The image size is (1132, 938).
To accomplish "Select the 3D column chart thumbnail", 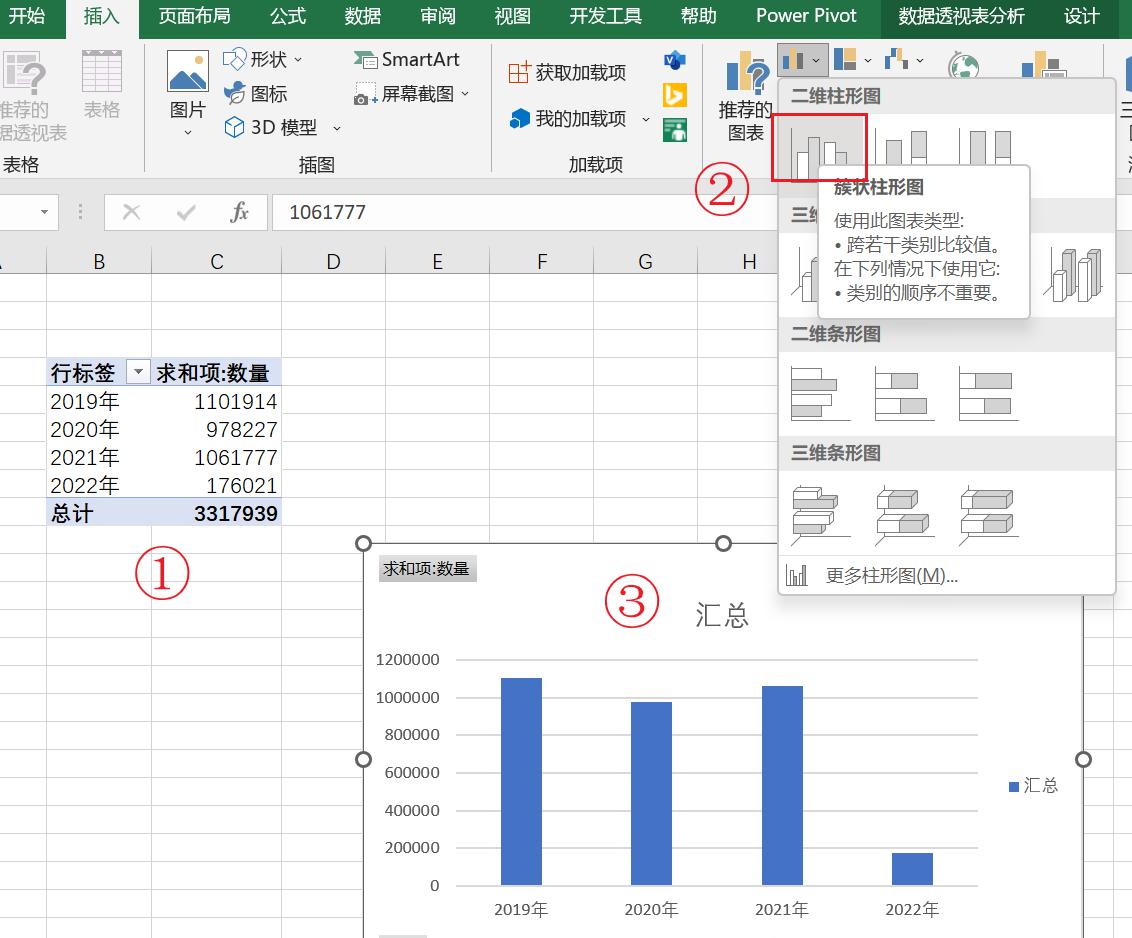I will pyautogui.click(x=1073, y=274).
